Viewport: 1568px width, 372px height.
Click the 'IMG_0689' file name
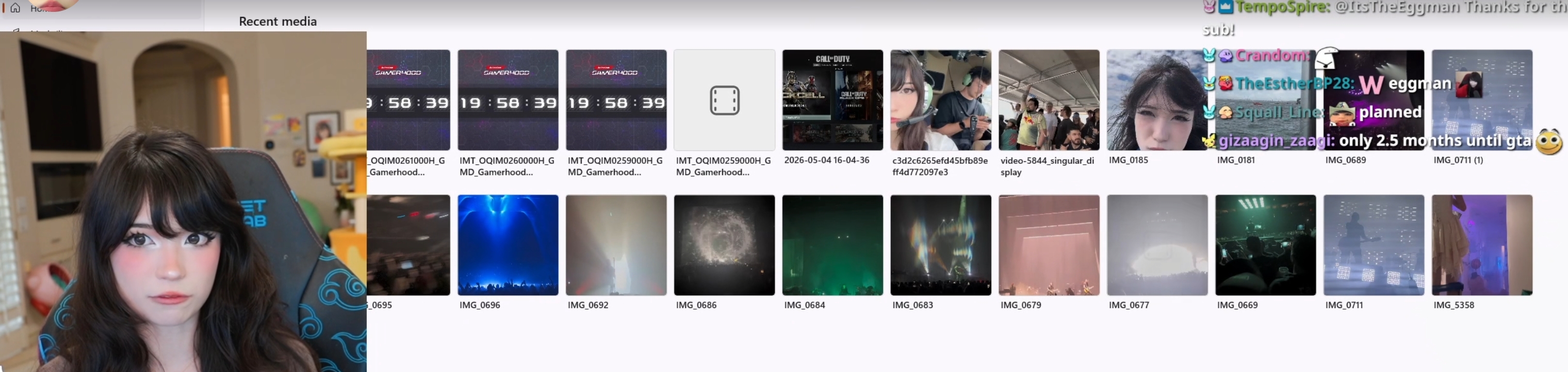point(1345,160)
